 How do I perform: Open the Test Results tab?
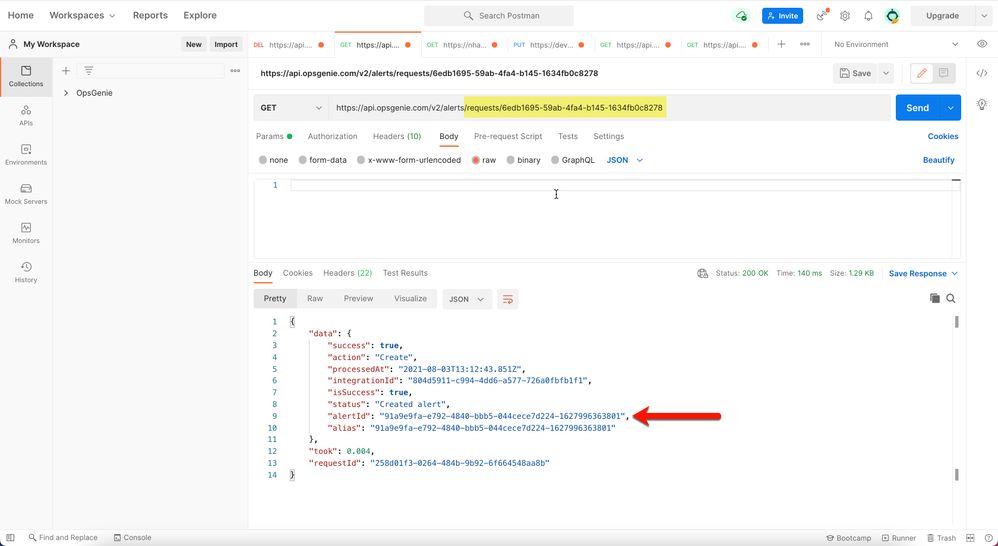point(405,273)
